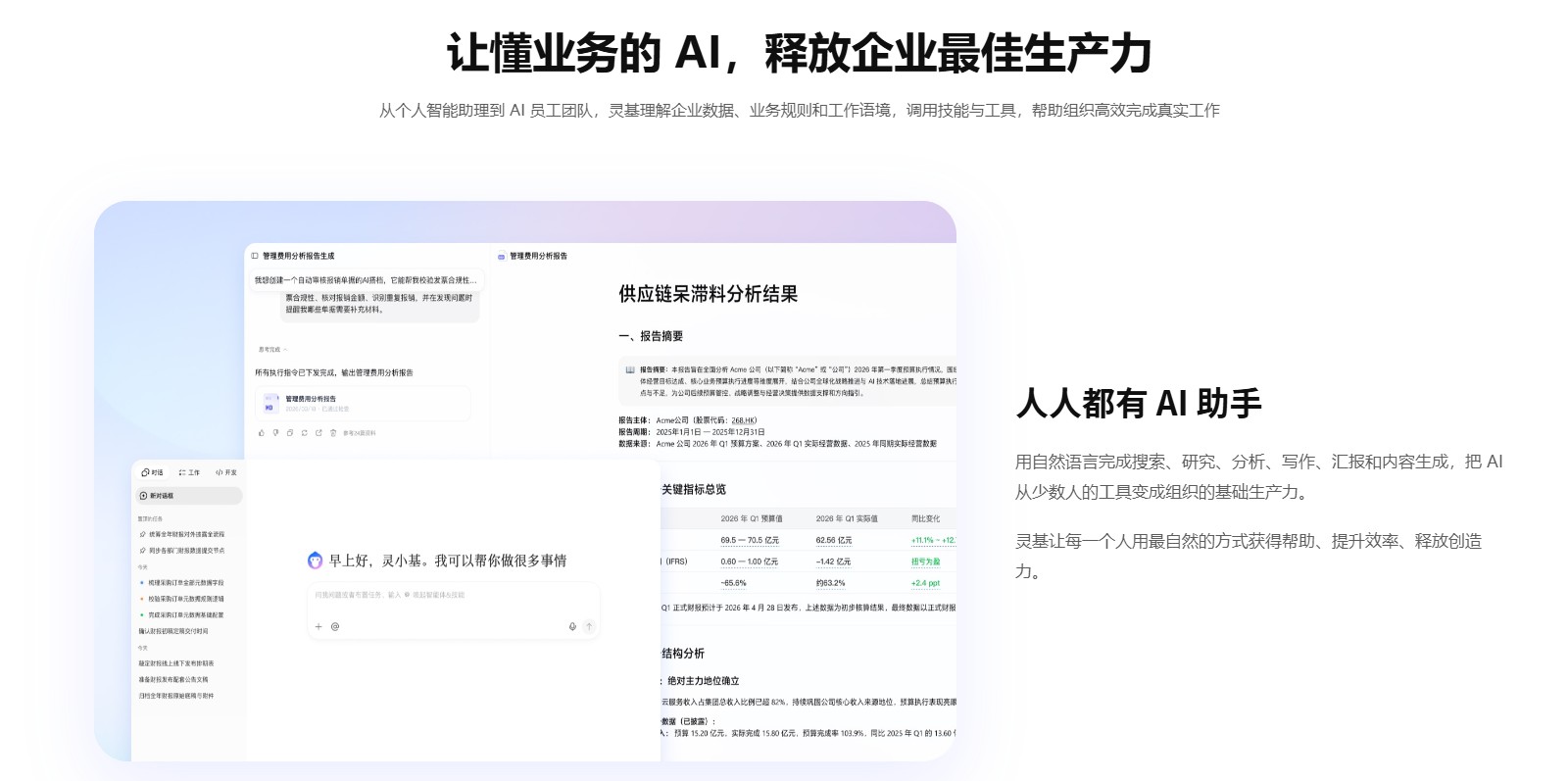Click the 关键指标总览 heading
This screenshot has width=1568, height=781.
(x=694, y=489)
